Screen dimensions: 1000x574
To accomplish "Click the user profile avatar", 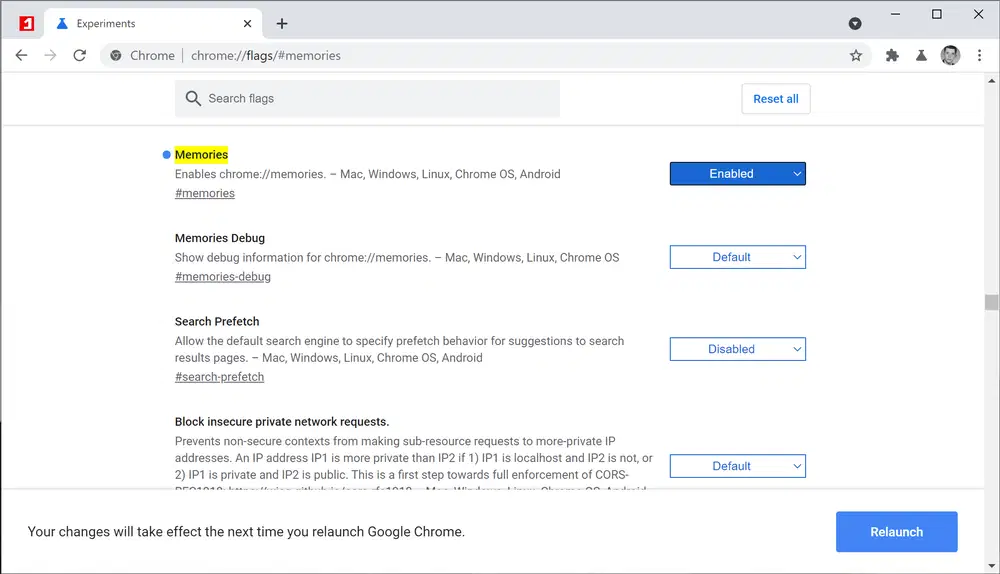I will 950,56.
